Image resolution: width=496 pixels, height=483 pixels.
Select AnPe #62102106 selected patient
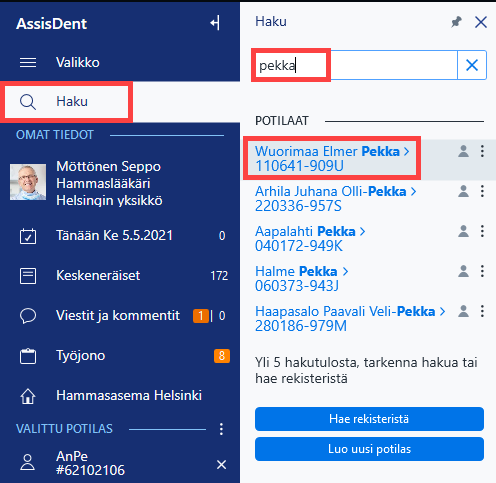[x=90, y=463]
